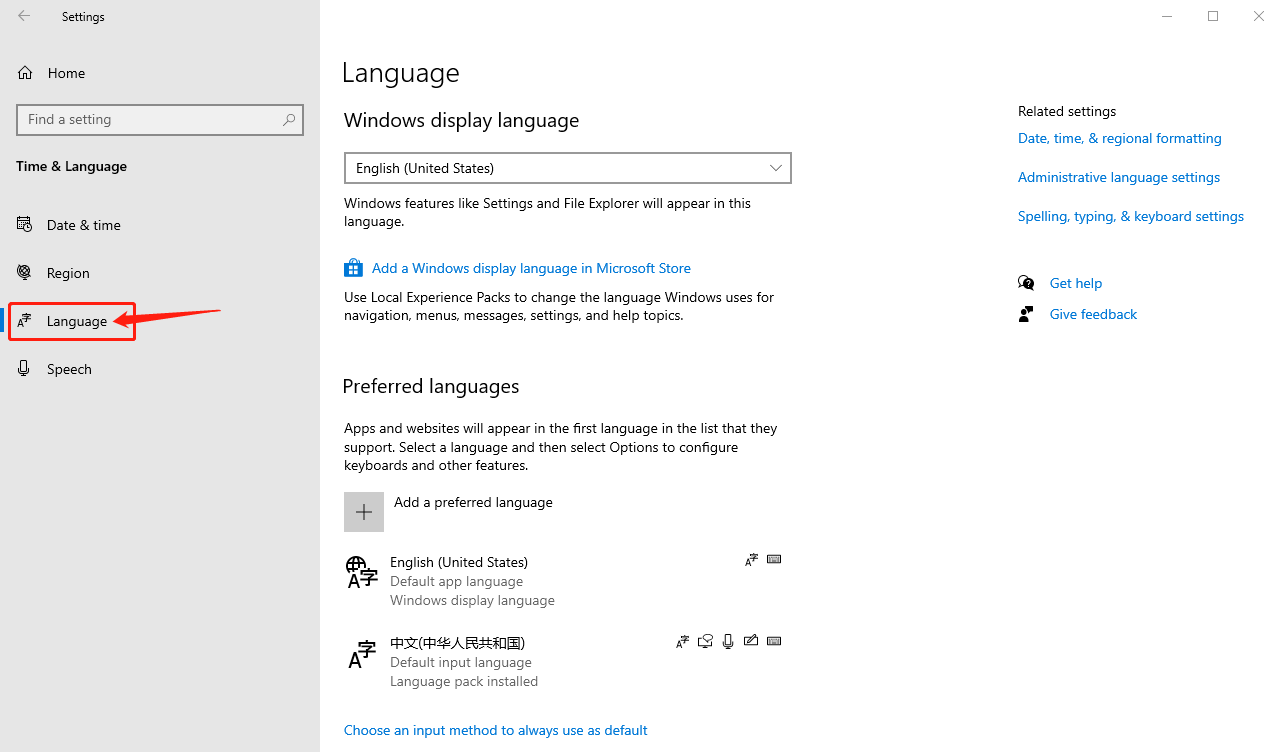Open Date, time, & regional formatting link
This screenshot has height=752, width=1281.
[1120, 138]
